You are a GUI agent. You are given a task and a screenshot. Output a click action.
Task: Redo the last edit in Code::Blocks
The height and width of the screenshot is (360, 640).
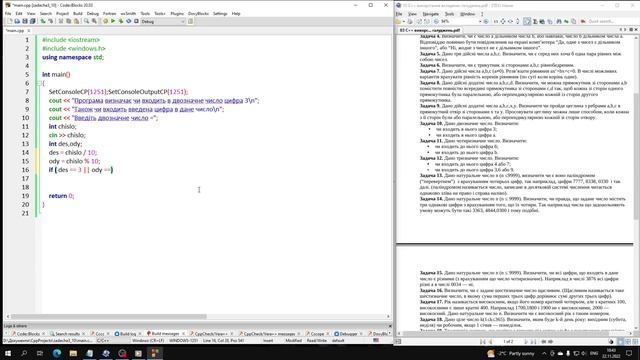pyautogui.click(x=51, y=21)
